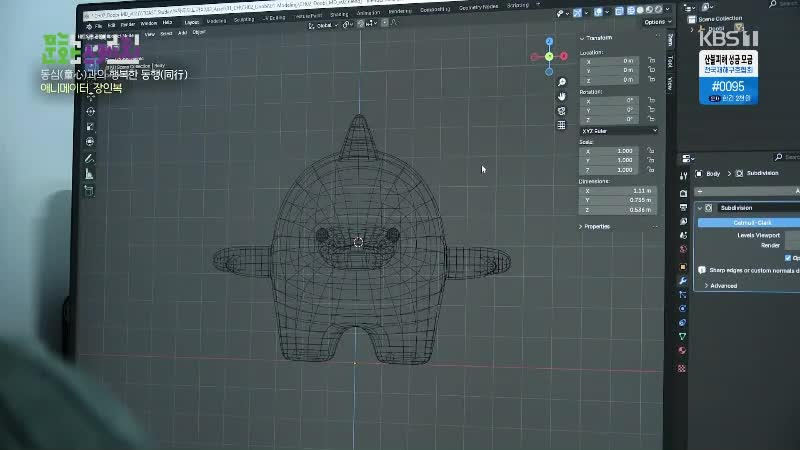Click the red X axis on navigation gizmo
The width and height of the screenshot is (800, 450).
pyautogui.click(x=564, y=56)
